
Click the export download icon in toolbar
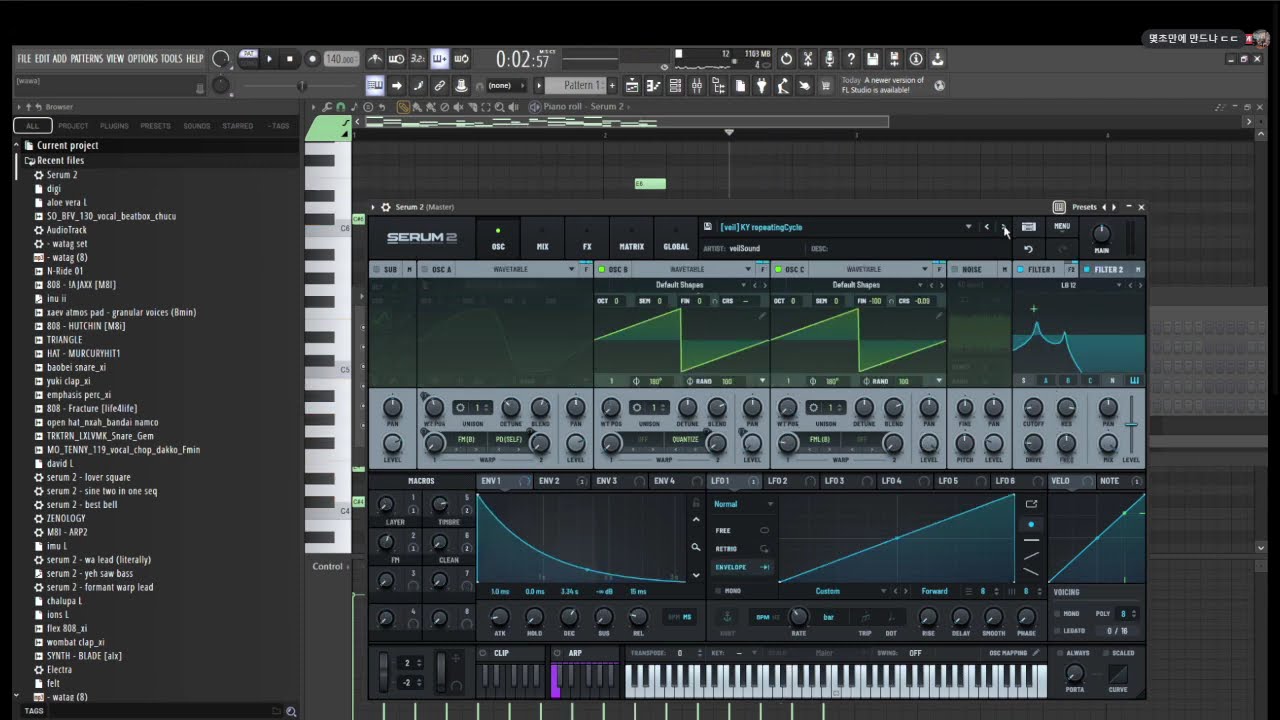(x=937, y=59)
